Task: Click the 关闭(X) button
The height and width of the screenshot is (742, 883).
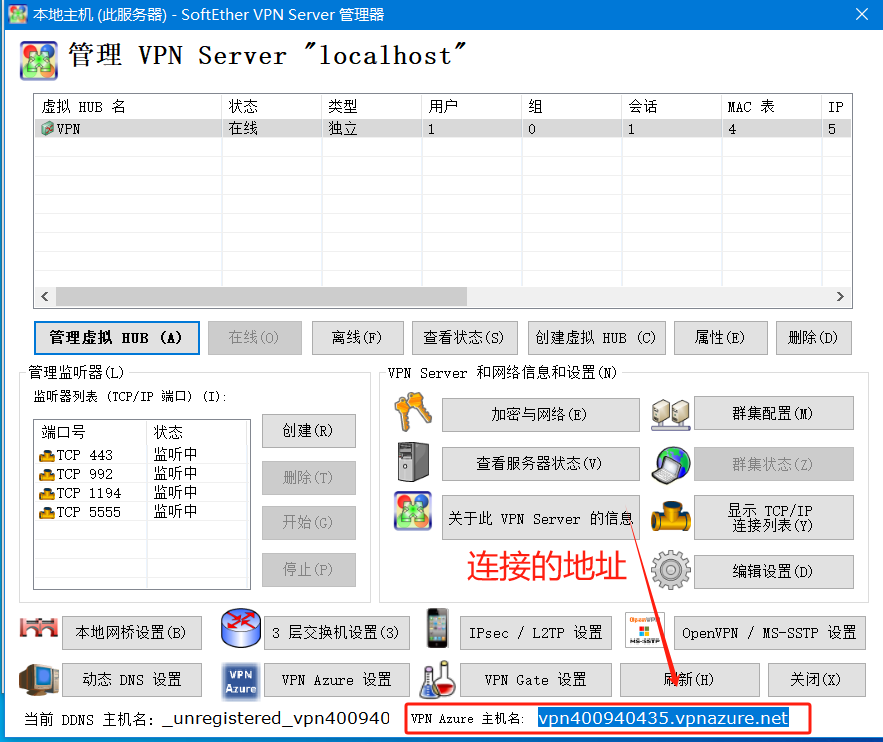Action: pyautogui.click(x=817, y=680)
